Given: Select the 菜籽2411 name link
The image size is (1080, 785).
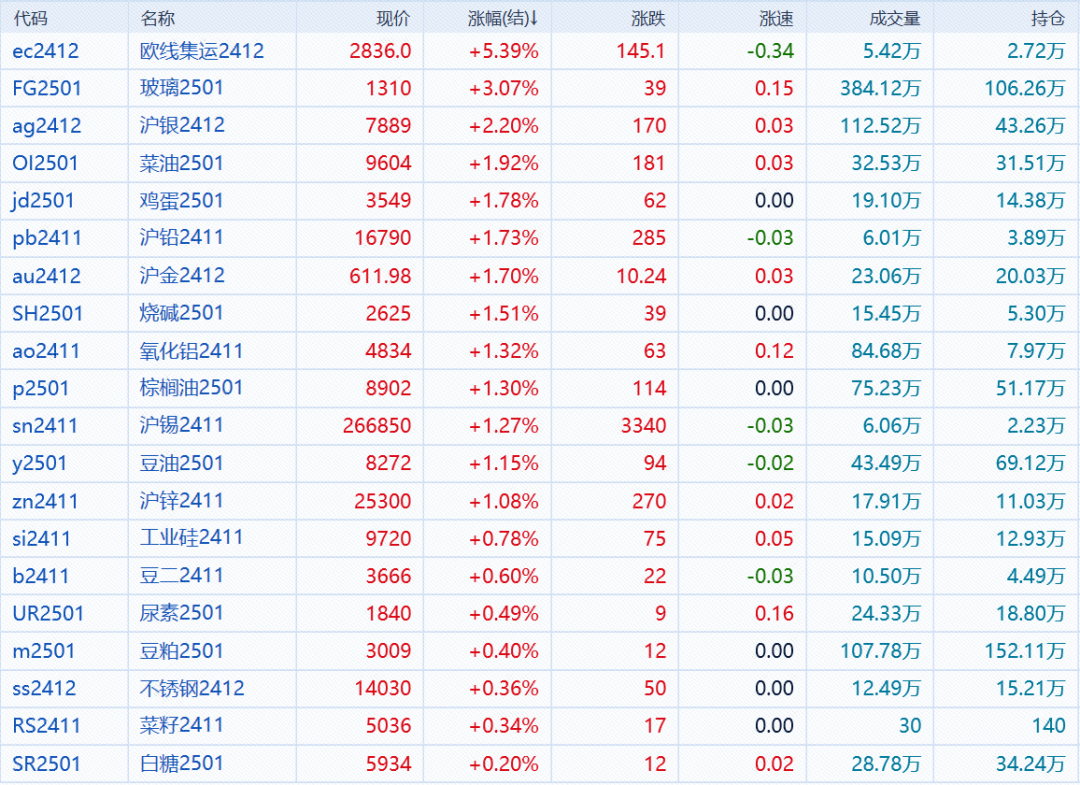Looking at the screenshot, I should tap(182, 725).
